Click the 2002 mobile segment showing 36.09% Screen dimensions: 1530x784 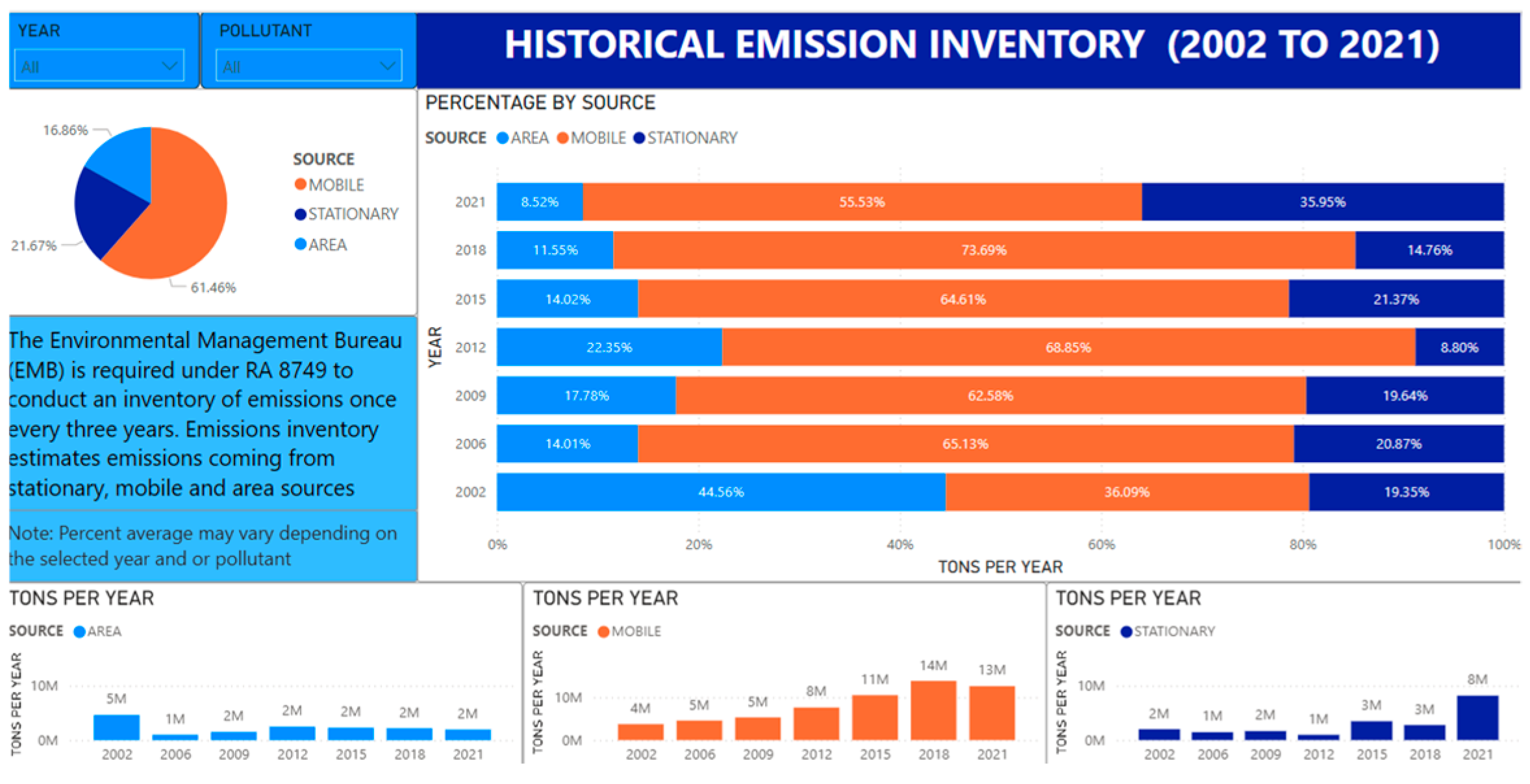1127,492
